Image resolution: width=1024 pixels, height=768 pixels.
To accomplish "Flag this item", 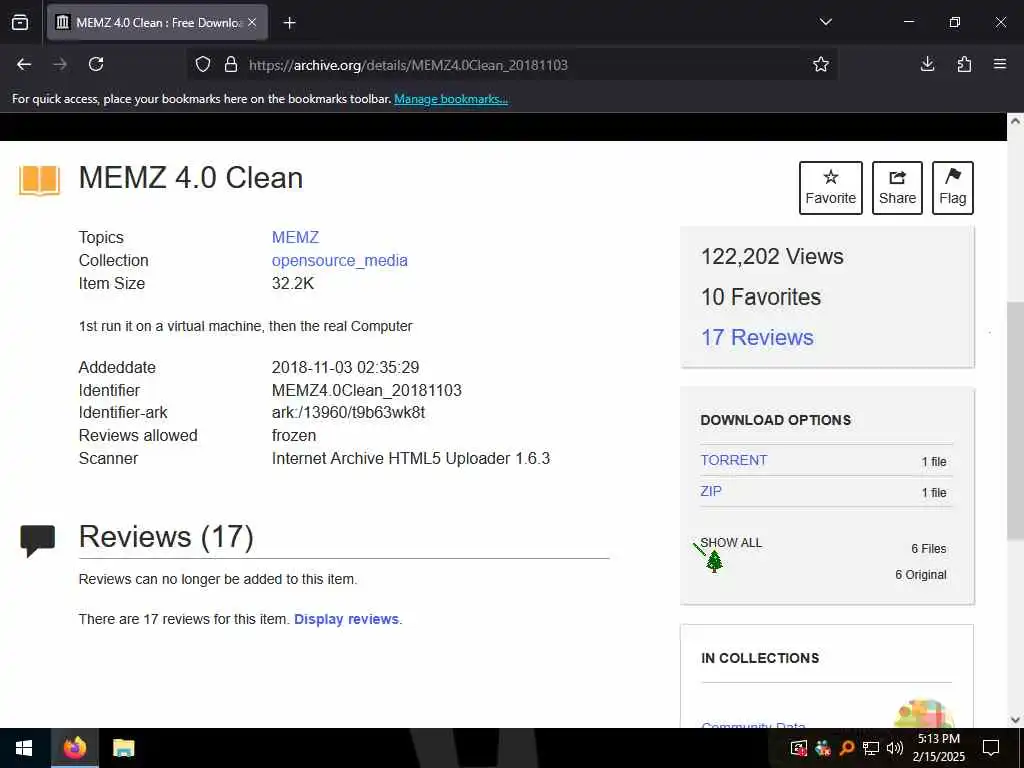I will pyautogui.click(x=953, y=188).
